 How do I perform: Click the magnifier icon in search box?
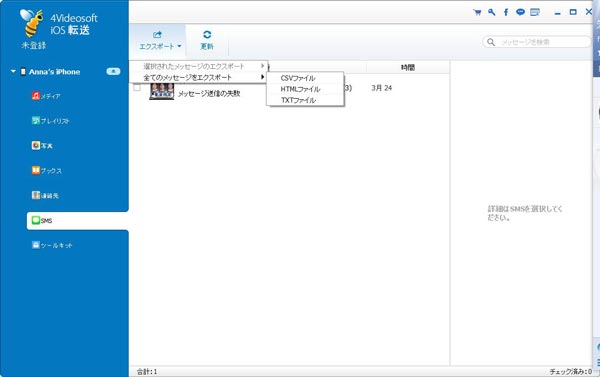coord(491,42)
